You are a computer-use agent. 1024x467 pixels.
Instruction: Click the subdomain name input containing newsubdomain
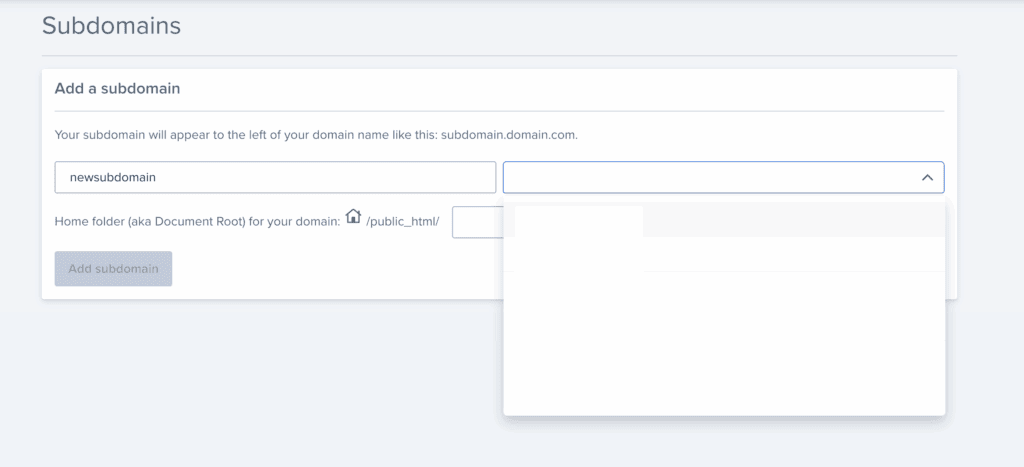[275, 177]
